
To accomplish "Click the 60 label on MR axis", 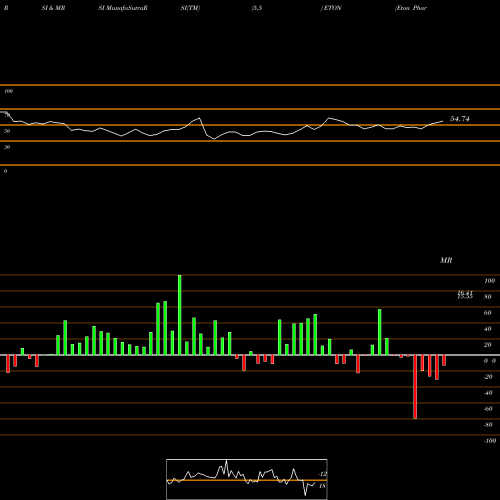I will click(488, 313).
